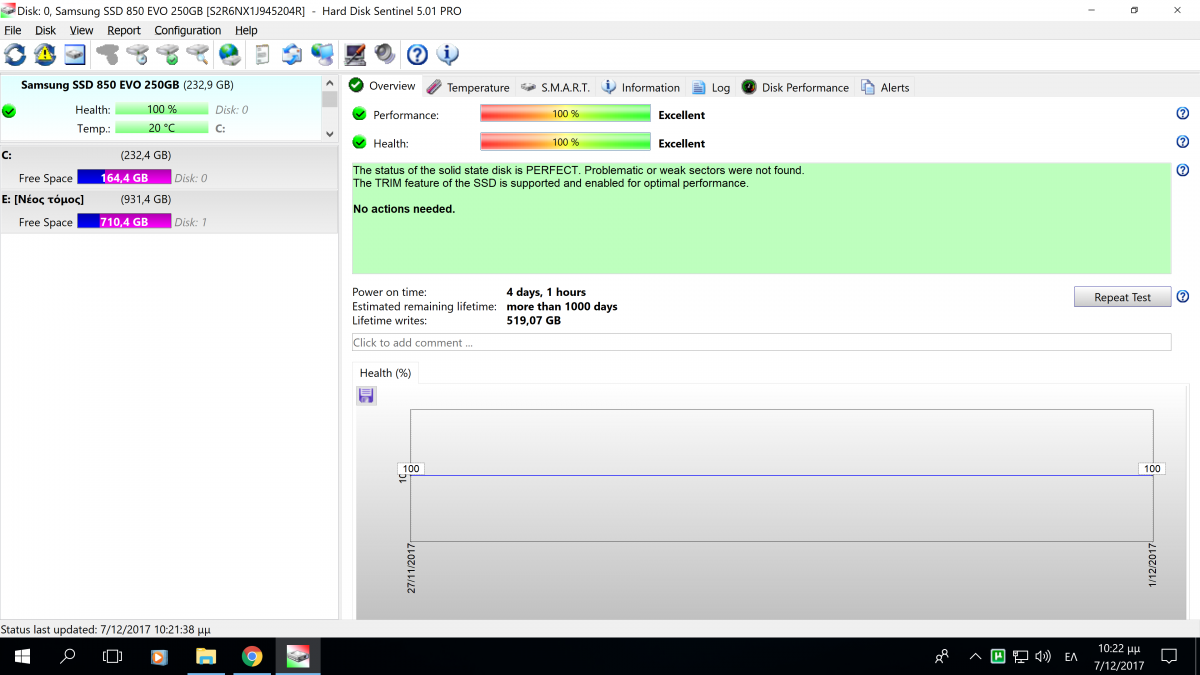The image size is (1200, 675).
Task: Click the disk with magnifier toolbar icon
Action: [198, 54]
